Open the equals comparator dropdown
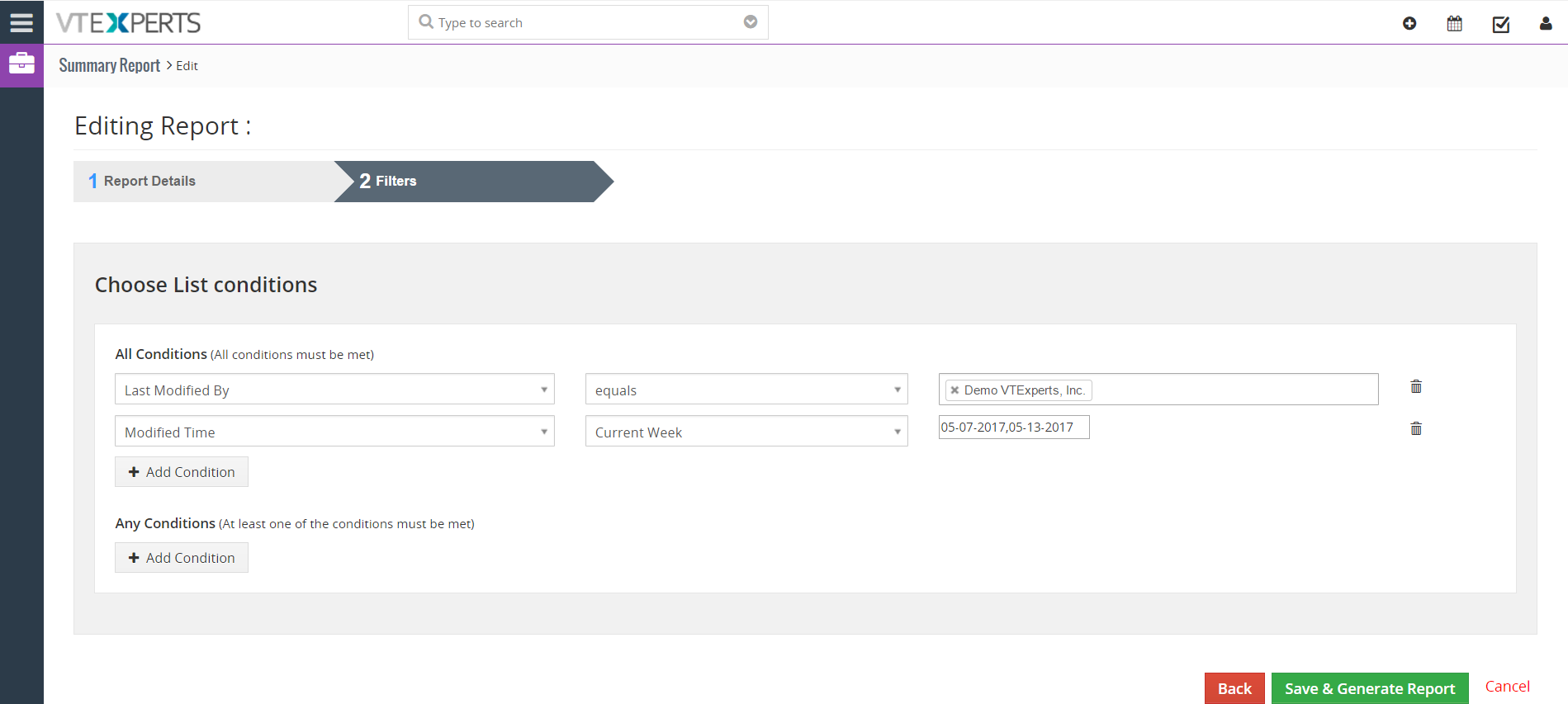 tap(746, 390)
